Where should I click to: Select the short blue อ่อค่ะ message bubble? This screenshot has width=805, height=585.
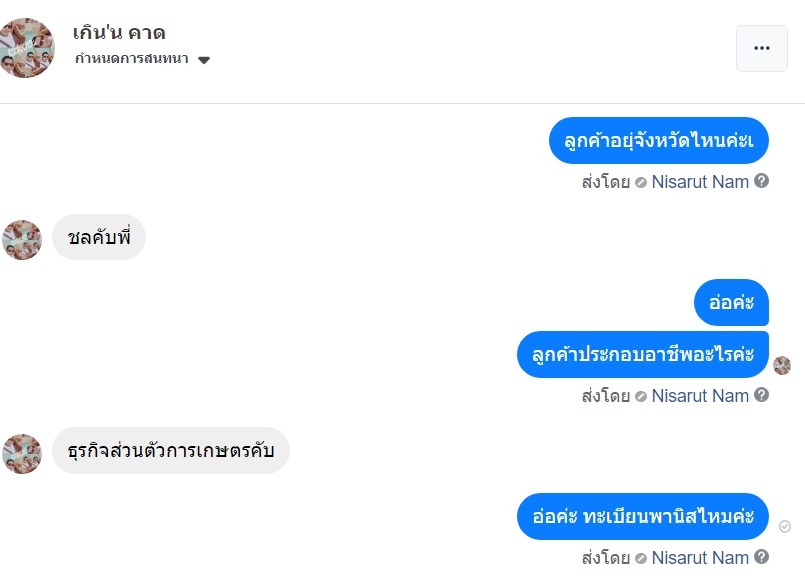tap(731, 302)
